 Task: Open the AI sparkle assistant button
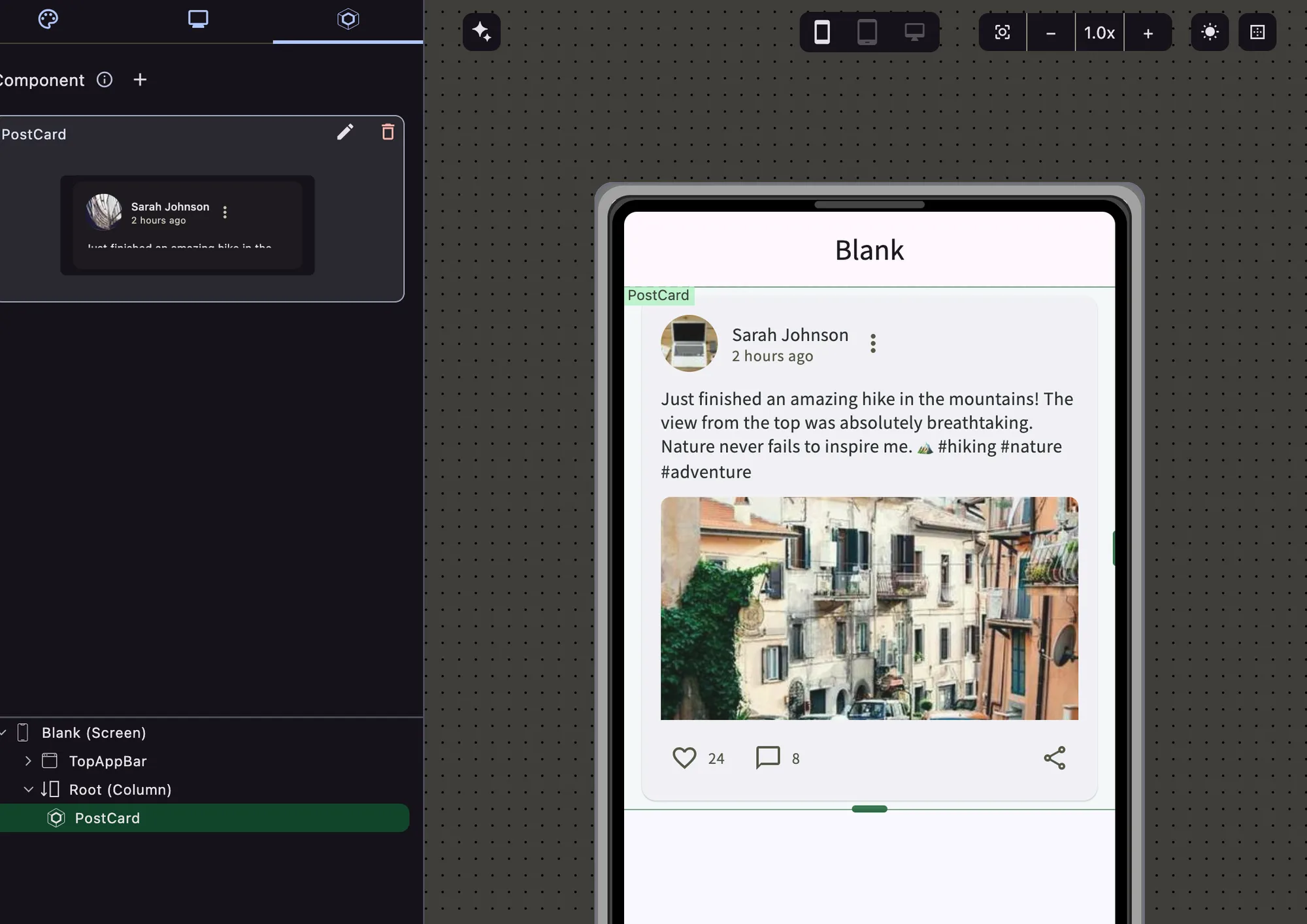(482, 31)
